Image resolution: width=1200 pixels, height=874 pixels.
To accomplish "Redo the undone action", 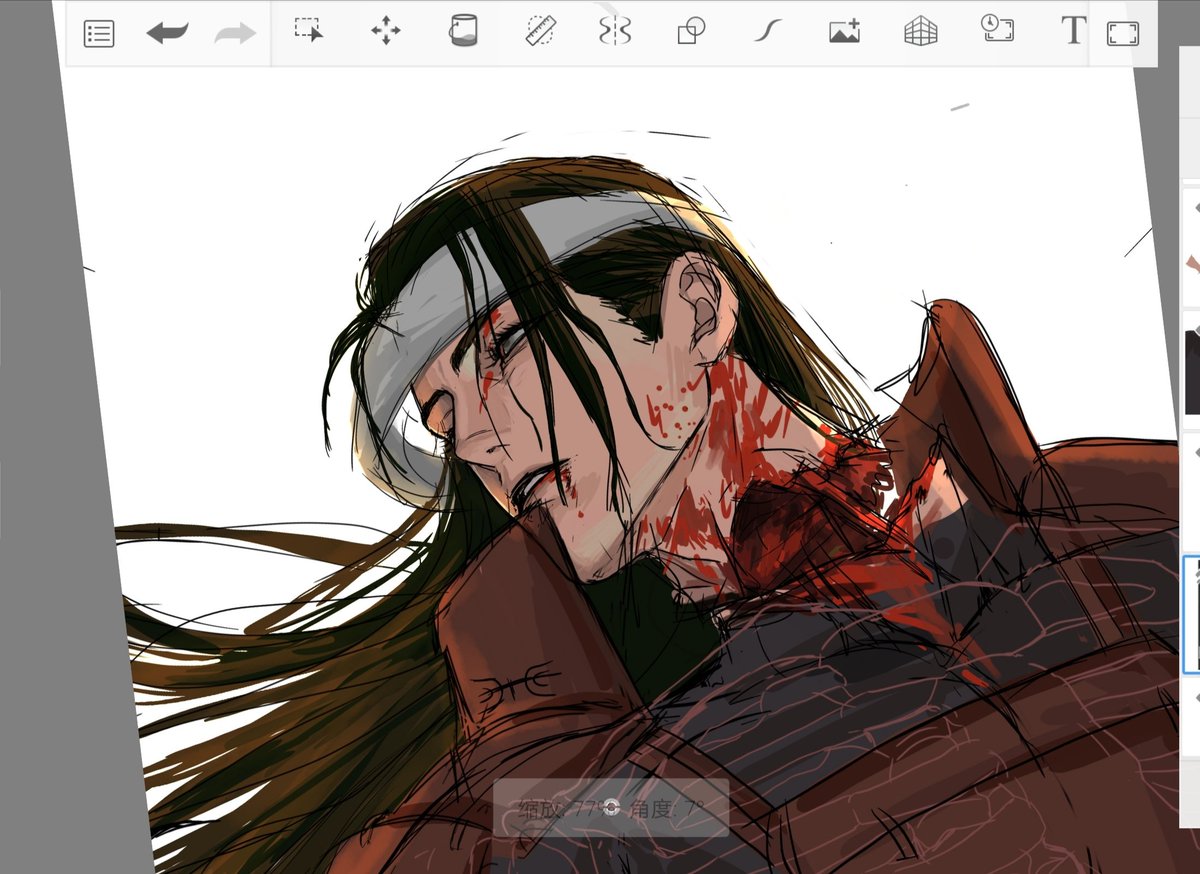I will (x=235, y=34).
